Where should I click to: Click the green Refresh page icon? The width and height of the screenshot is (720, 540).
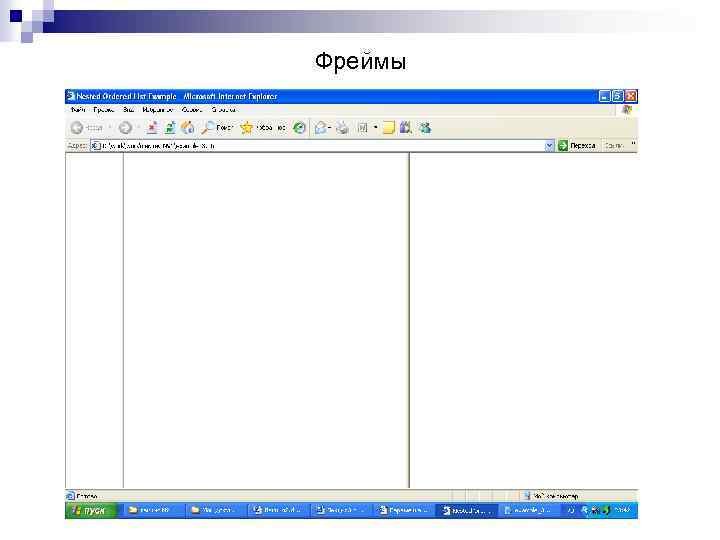(x=170, y=128)
